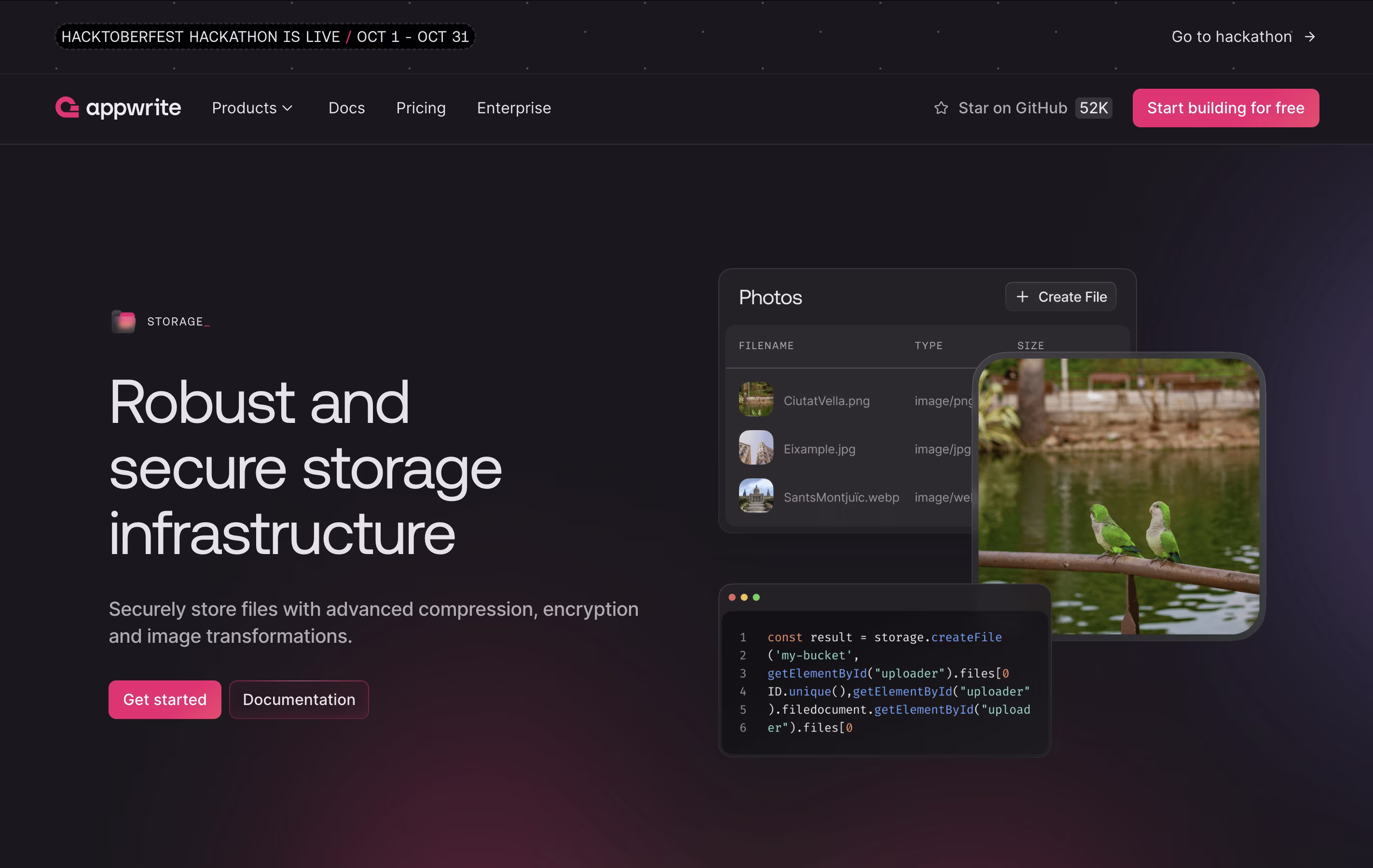This screenshot has height=868, width=1373.
Task: Click the STORAGE_ label text
Action: [178, 322]
